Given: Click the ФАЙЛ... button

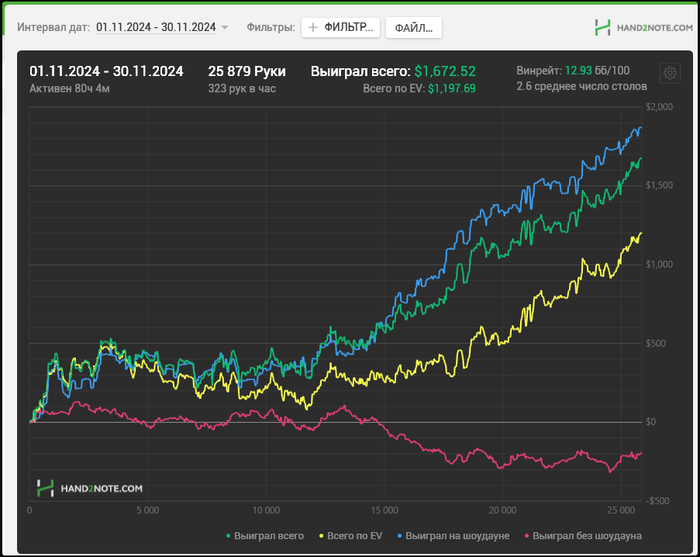Looking at the screenshot, I should pyautogui.click(x=413, y=28).
